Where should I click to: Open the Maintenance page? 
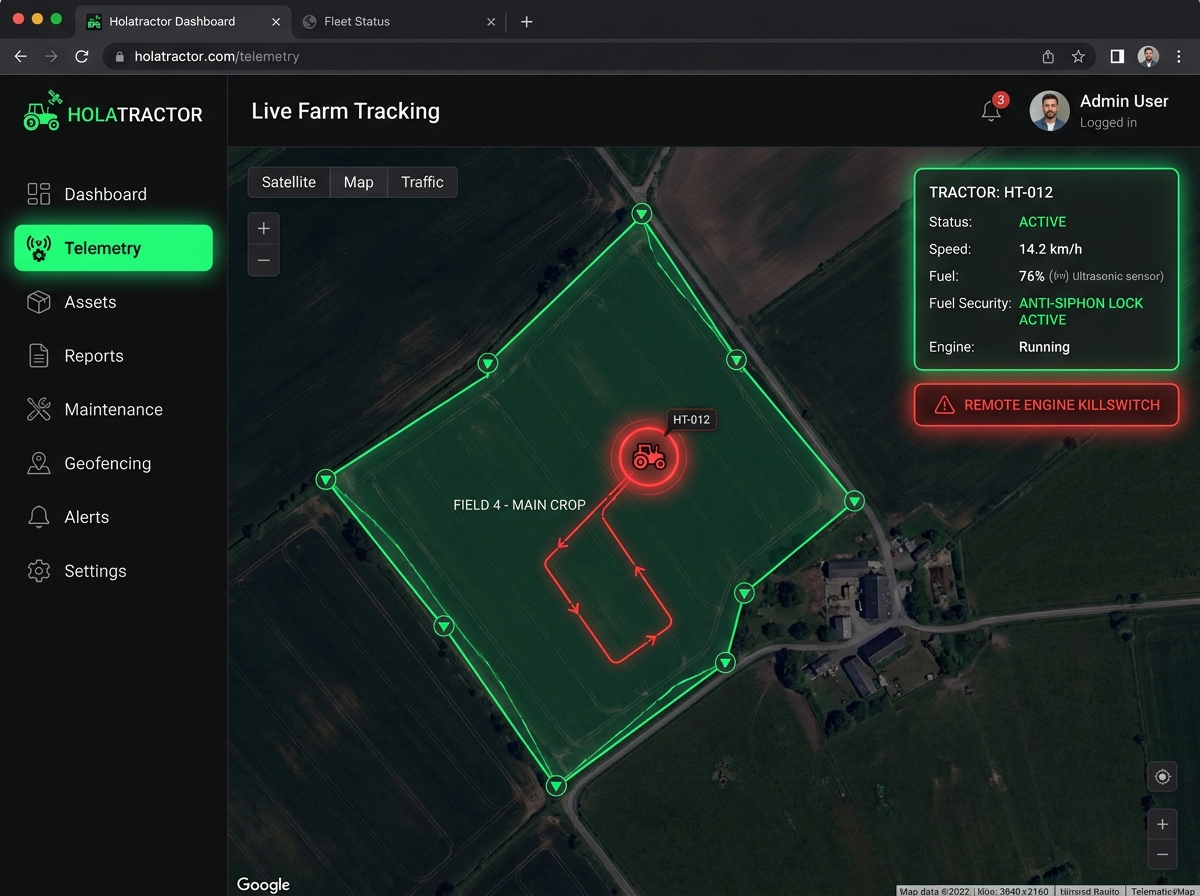113,409
